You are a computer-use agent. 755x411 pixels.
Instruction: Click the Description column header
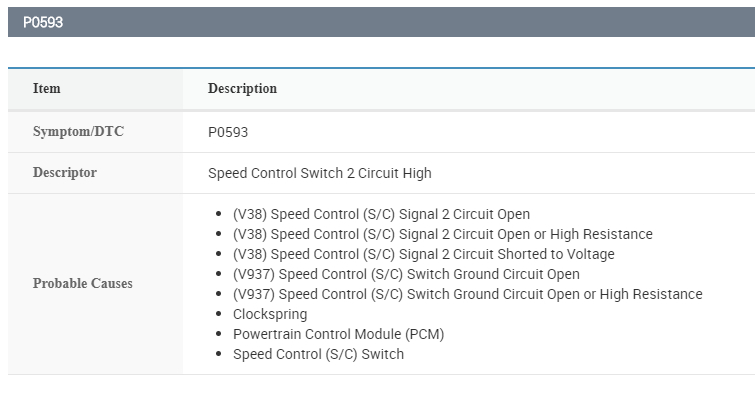(x=242, y=88)
